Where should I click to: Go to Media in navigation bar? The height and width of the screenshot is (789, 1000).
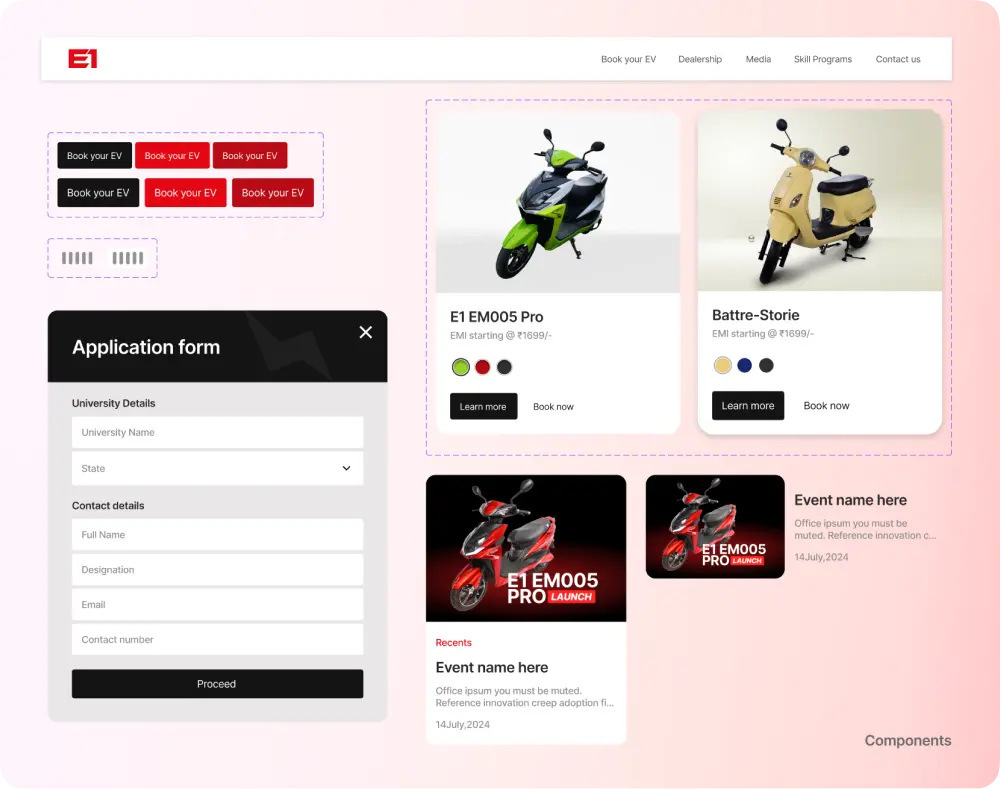pyautogui.click(x=758, y=59)
